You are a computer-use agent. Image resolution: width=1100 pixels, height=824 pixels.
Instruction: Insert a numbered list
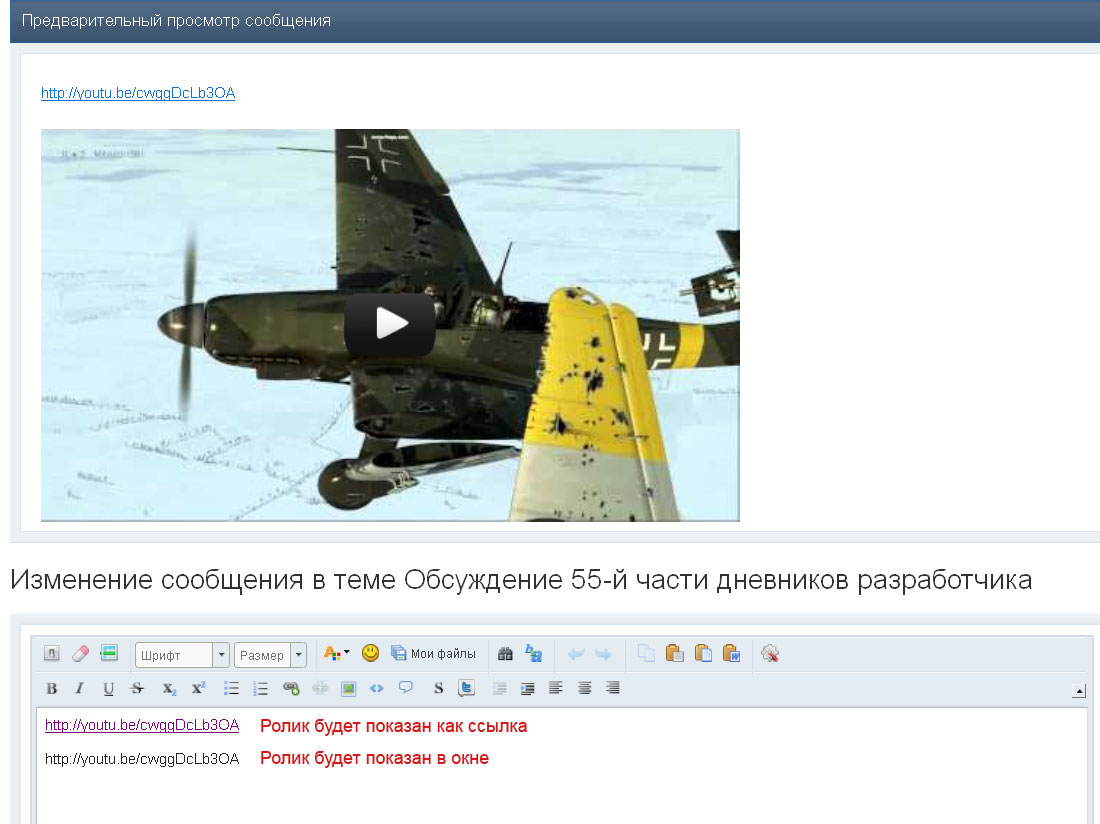pos(260,689)
